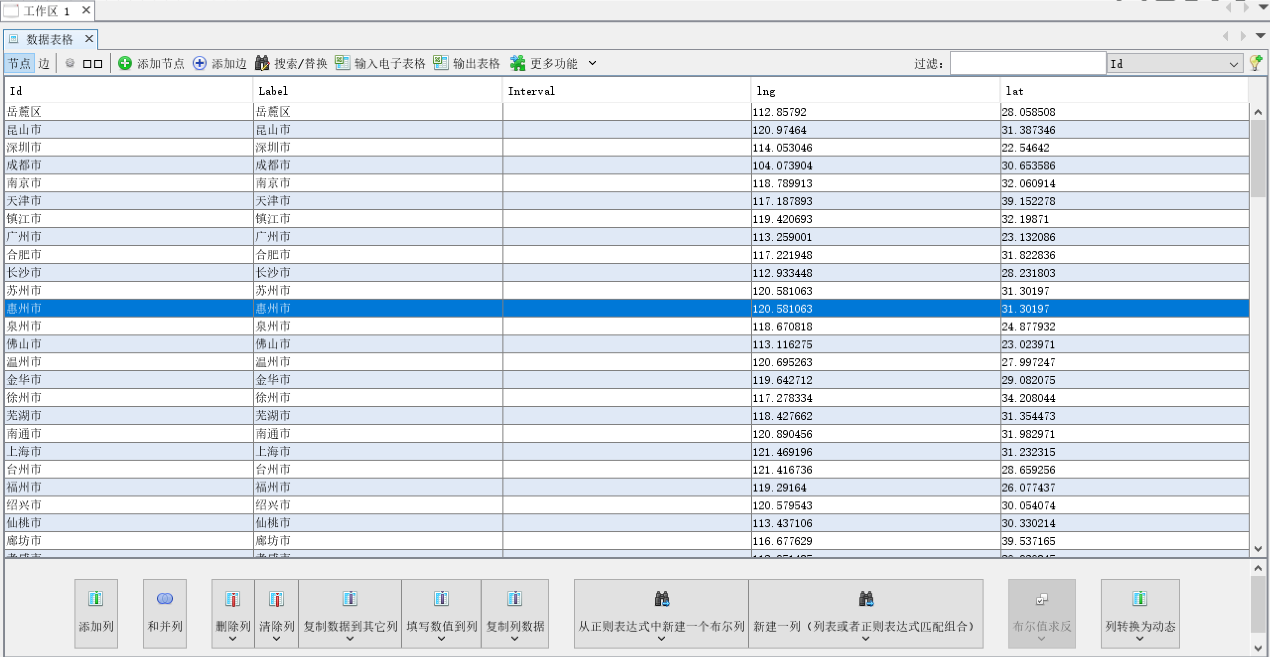
Task: Sort by the lat column header
Action: [x=1124, y=91]
